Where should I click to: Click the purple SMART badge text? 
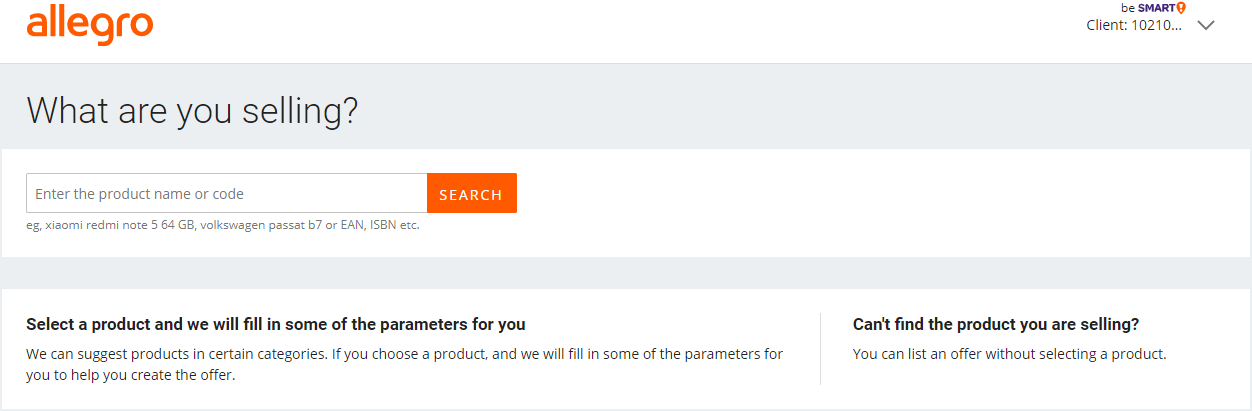[x=1156, y=8]
